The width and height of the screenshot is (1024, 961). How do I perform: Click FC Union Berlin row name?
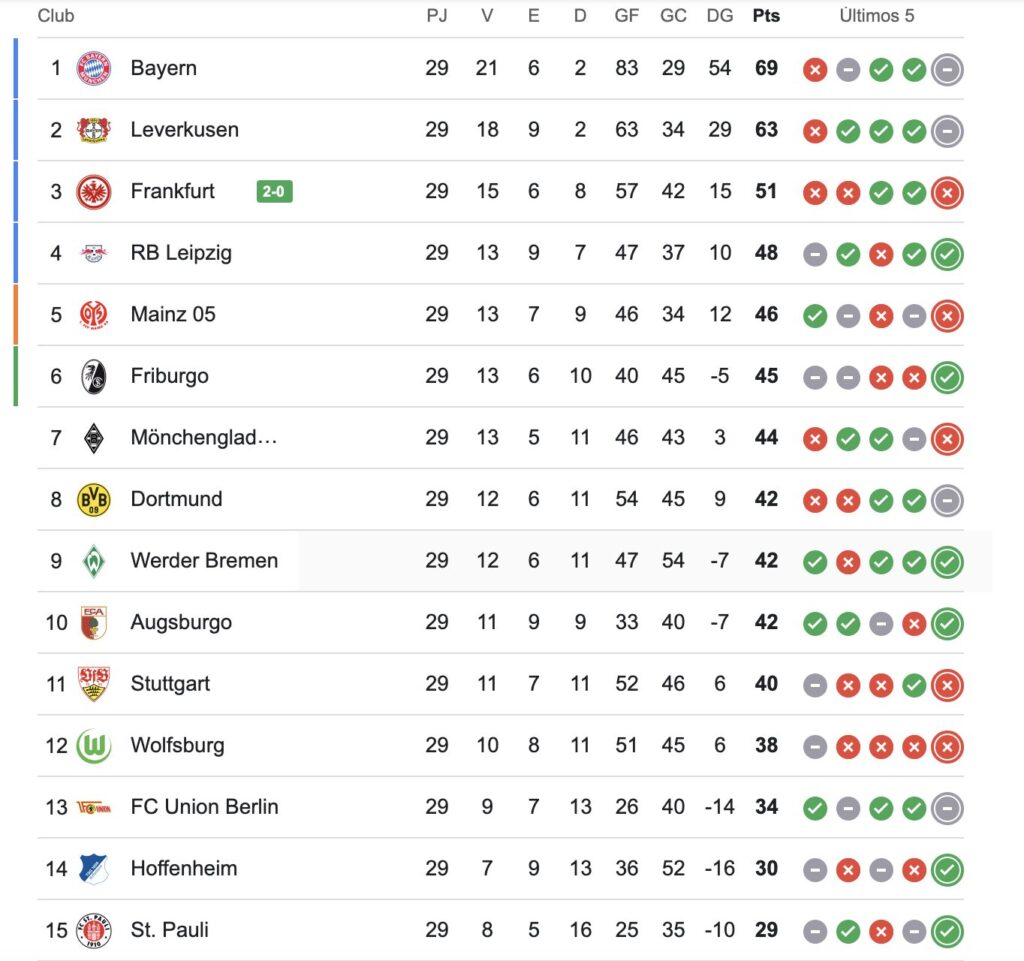[x=204, y=807]
